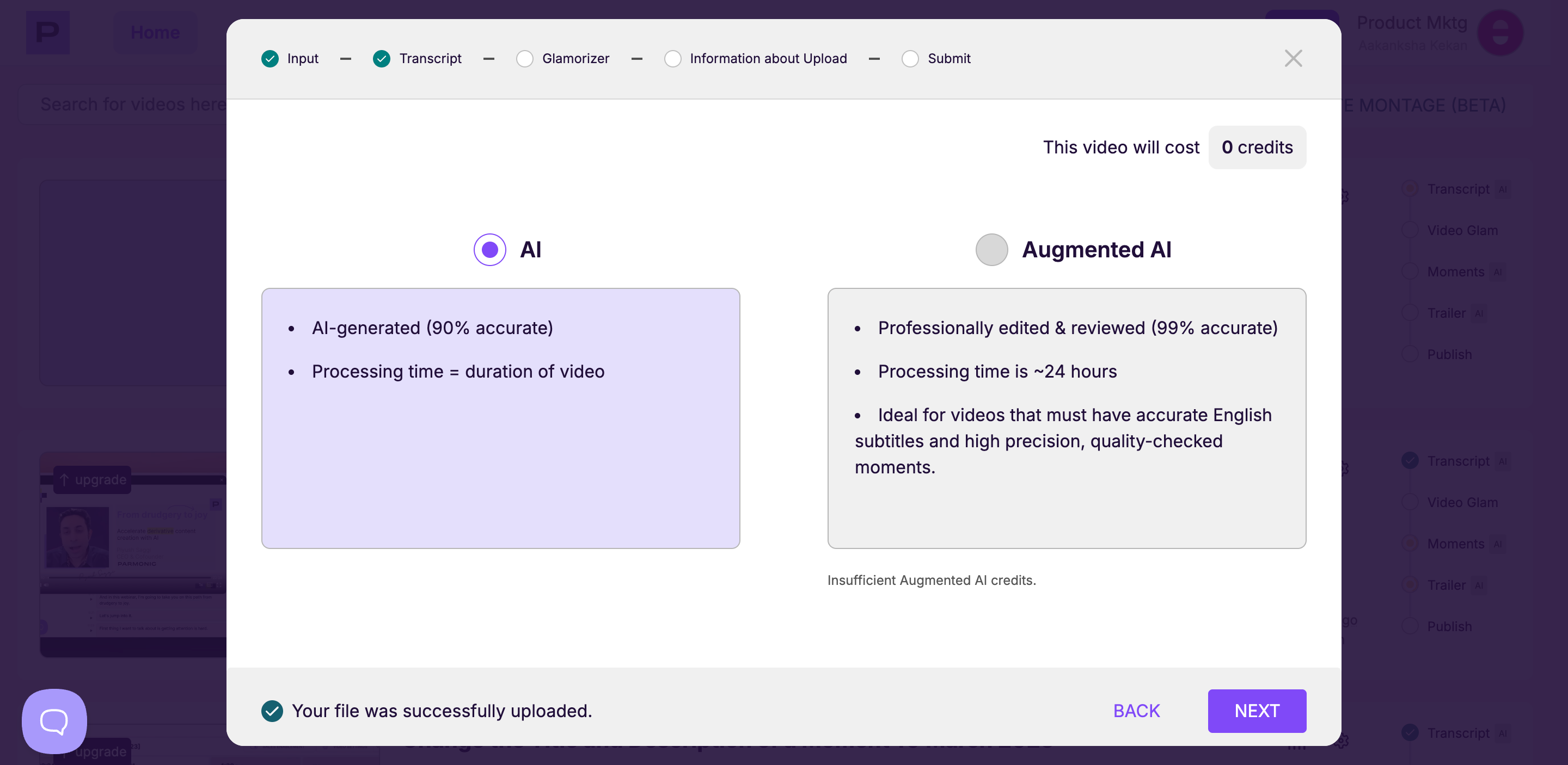Click the upgrade arrow badge on thumbnail
Image resolution: width=1568 pixels, height=765 pixels.
[x=93, y=480]
